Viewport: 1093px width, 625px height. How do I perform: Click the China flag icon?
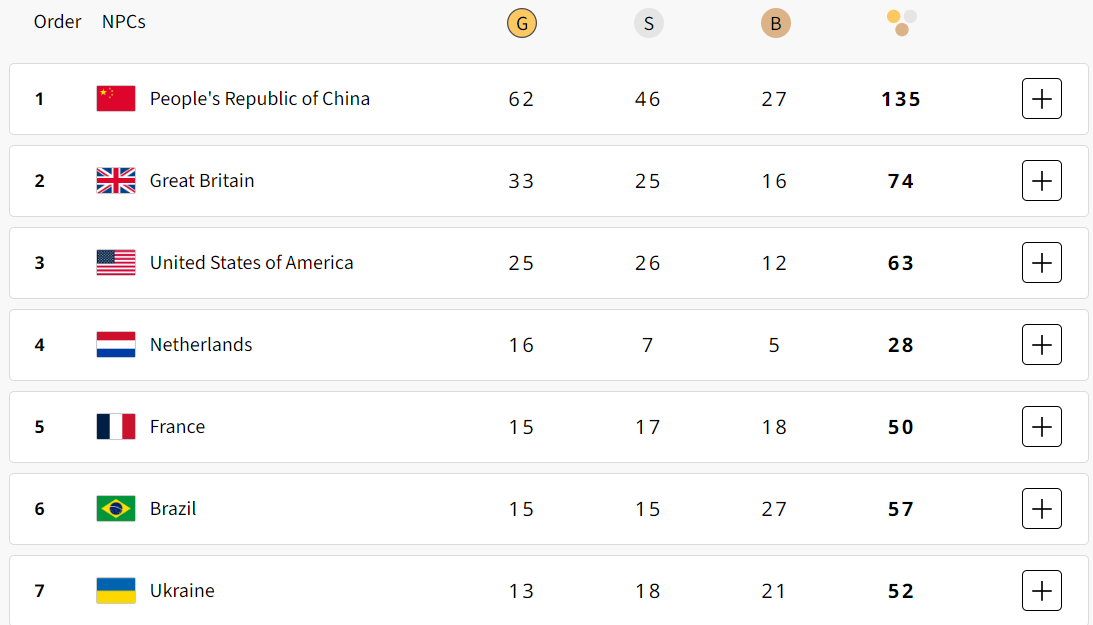(x=116, y=99)
